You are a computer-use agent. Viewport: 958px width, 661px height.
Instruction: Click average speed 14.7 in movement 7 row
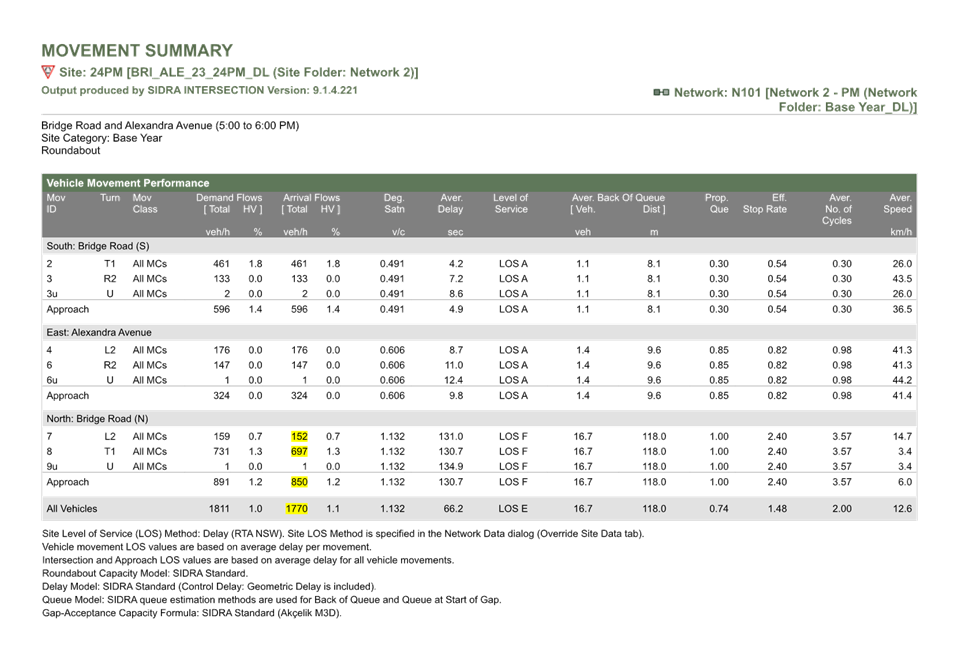(902, 437)
